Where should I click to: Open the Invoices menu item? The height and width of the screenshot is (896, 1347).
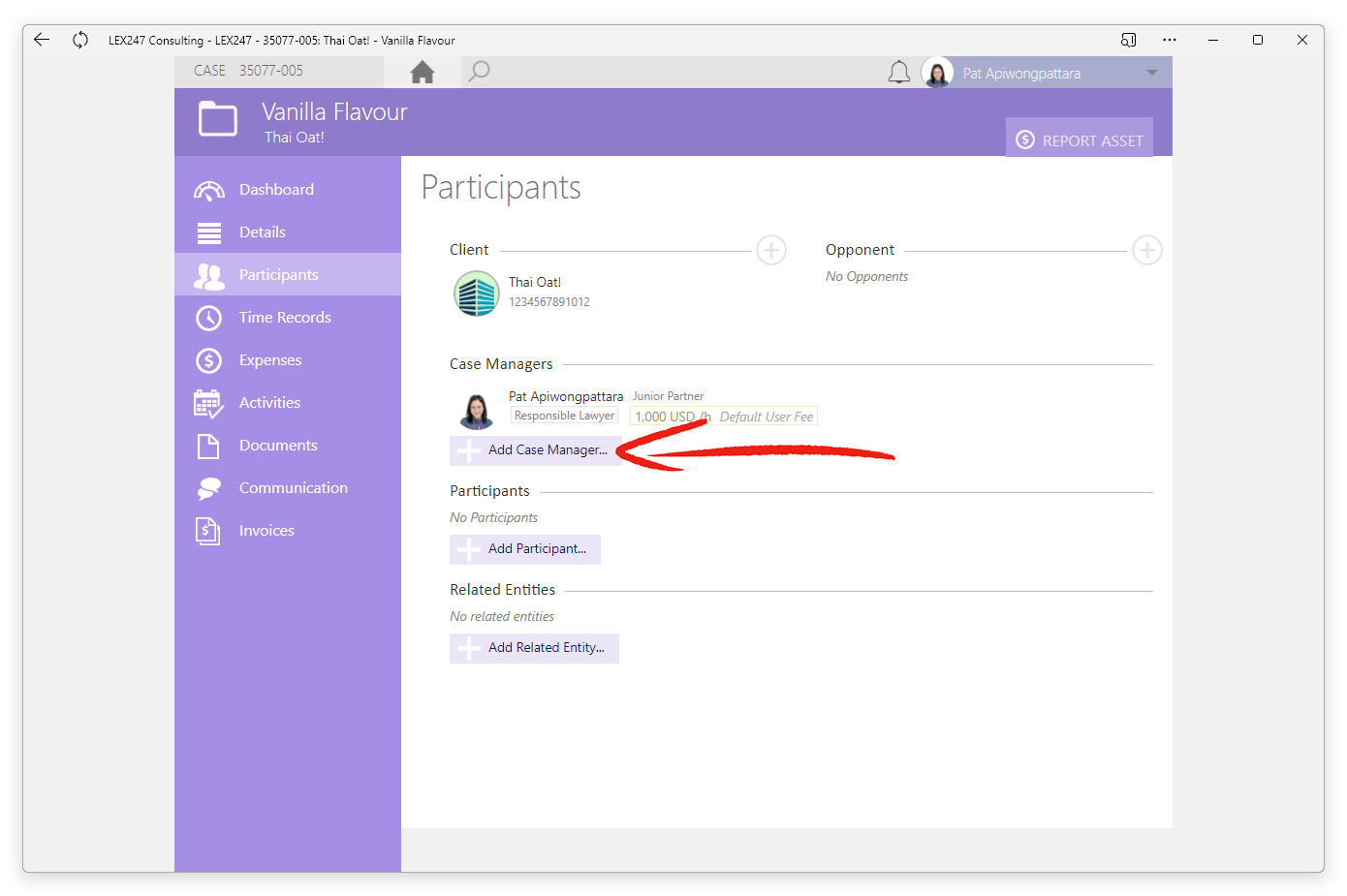[x=288, y=530]
